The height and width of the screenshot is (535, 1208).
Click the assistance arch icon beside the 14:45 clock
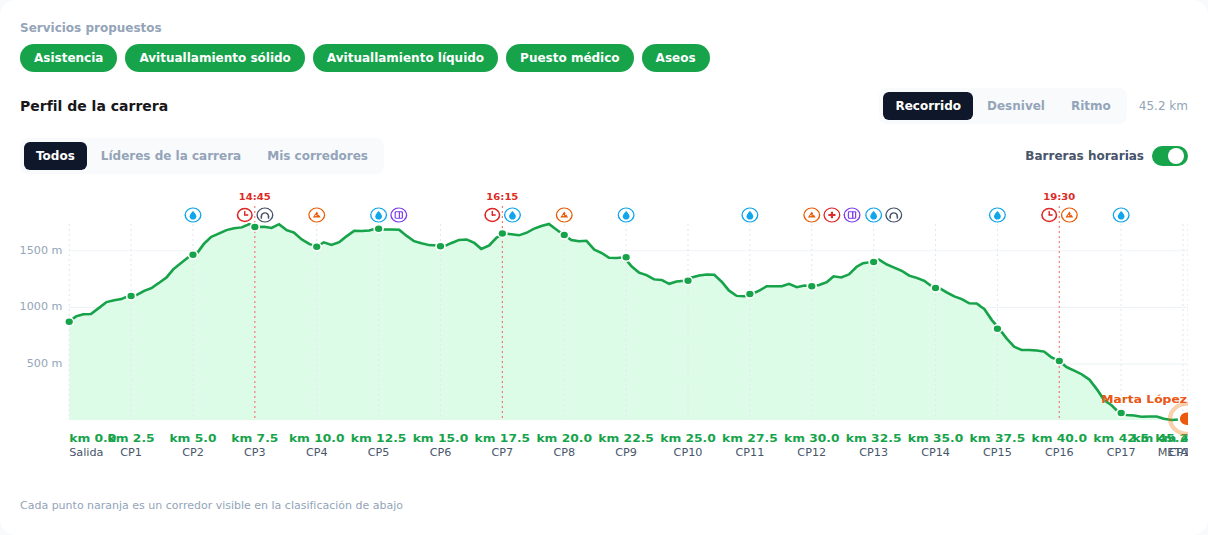(x=265, y=215)
